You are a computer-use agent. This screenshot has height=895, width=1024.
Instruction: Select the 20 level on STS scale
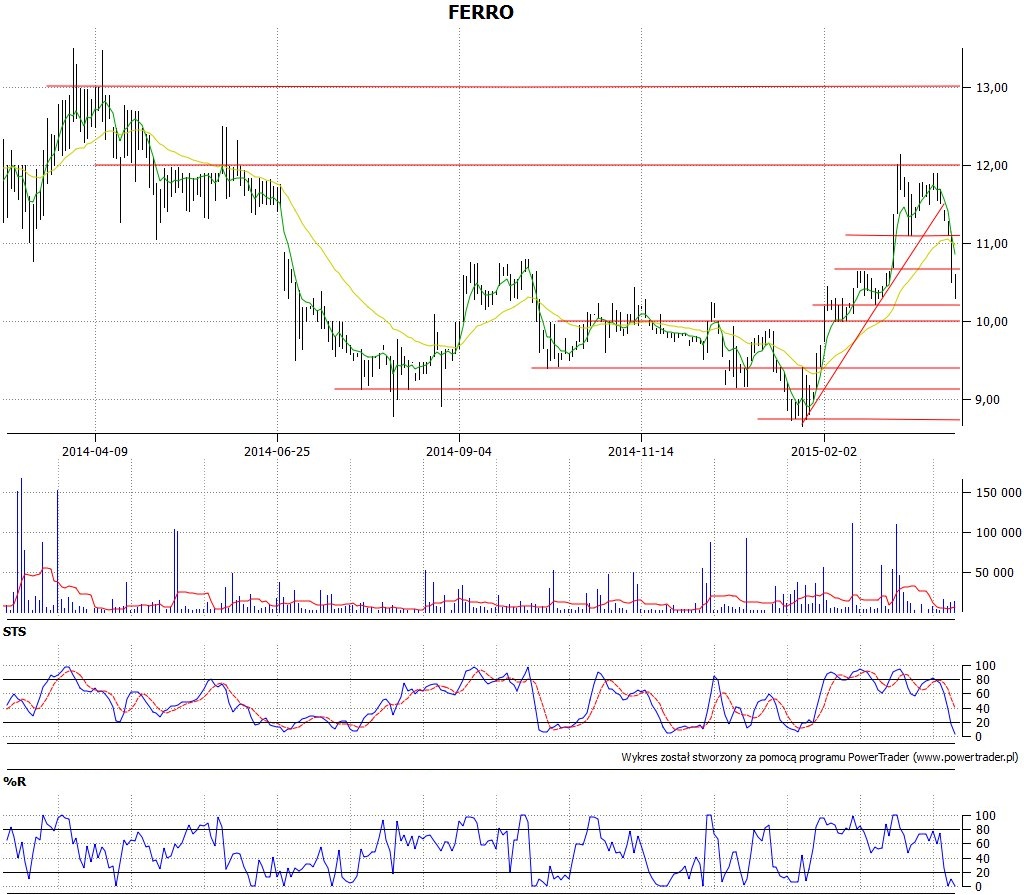[x=982, y=723]
